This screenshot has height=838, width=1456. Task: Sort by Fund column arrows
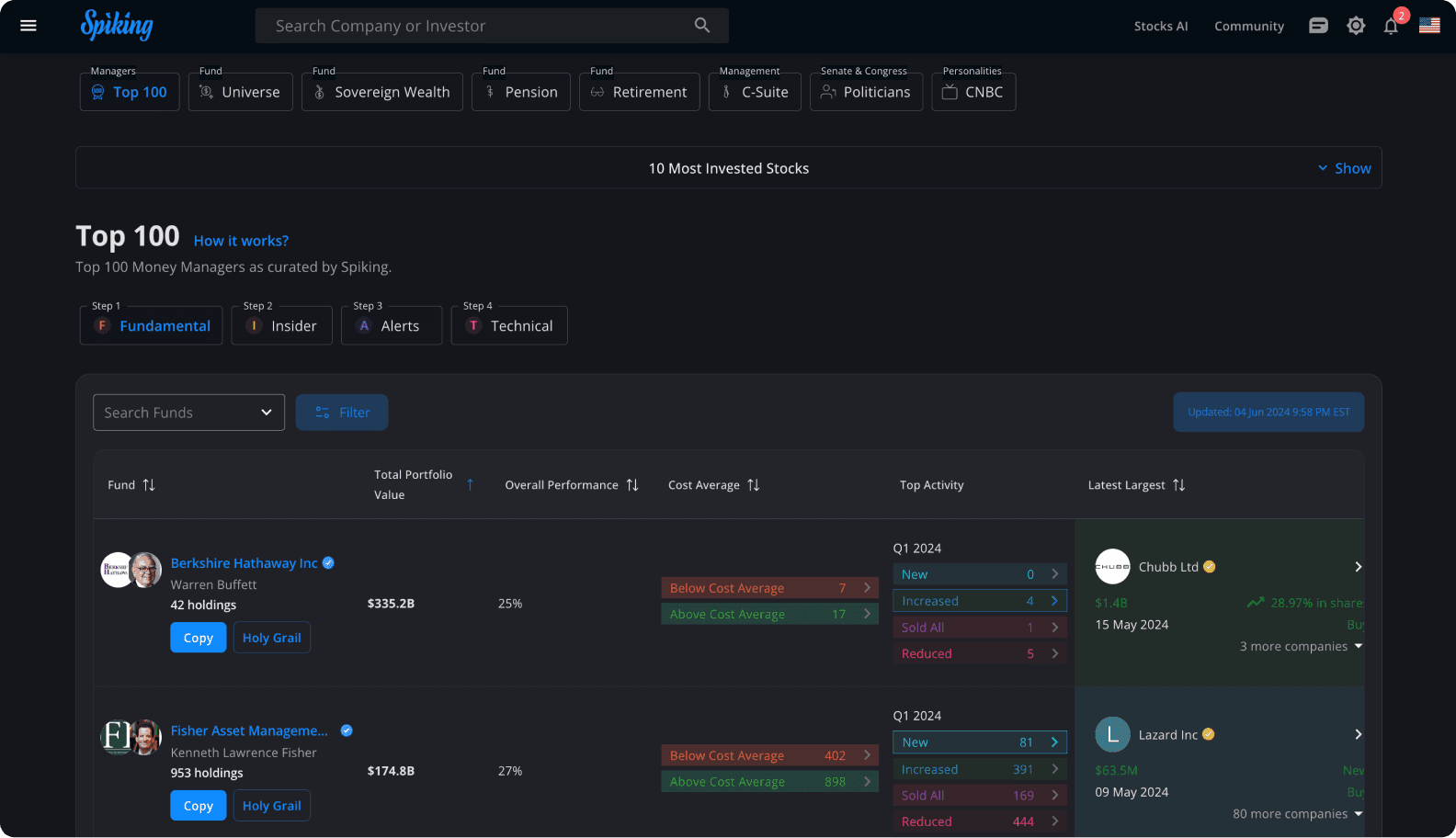pyautogui.click(x=149, y=485)
